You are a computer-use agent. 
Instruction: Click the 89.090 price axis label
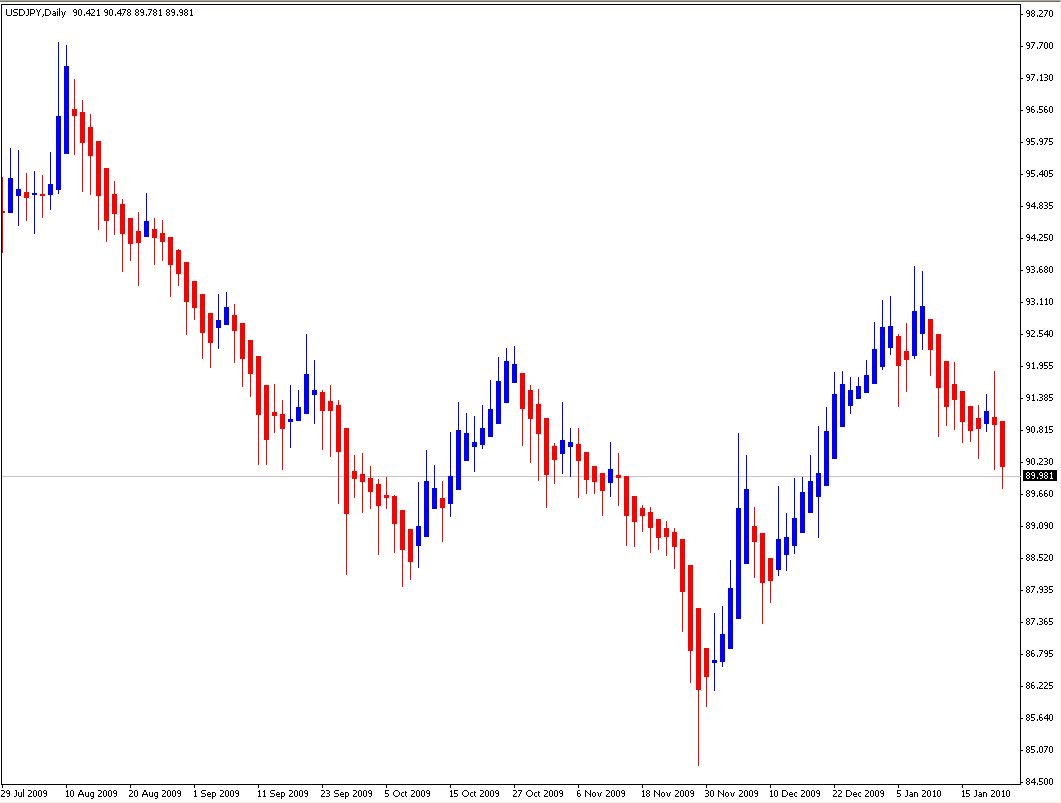tap(1039, 526)
